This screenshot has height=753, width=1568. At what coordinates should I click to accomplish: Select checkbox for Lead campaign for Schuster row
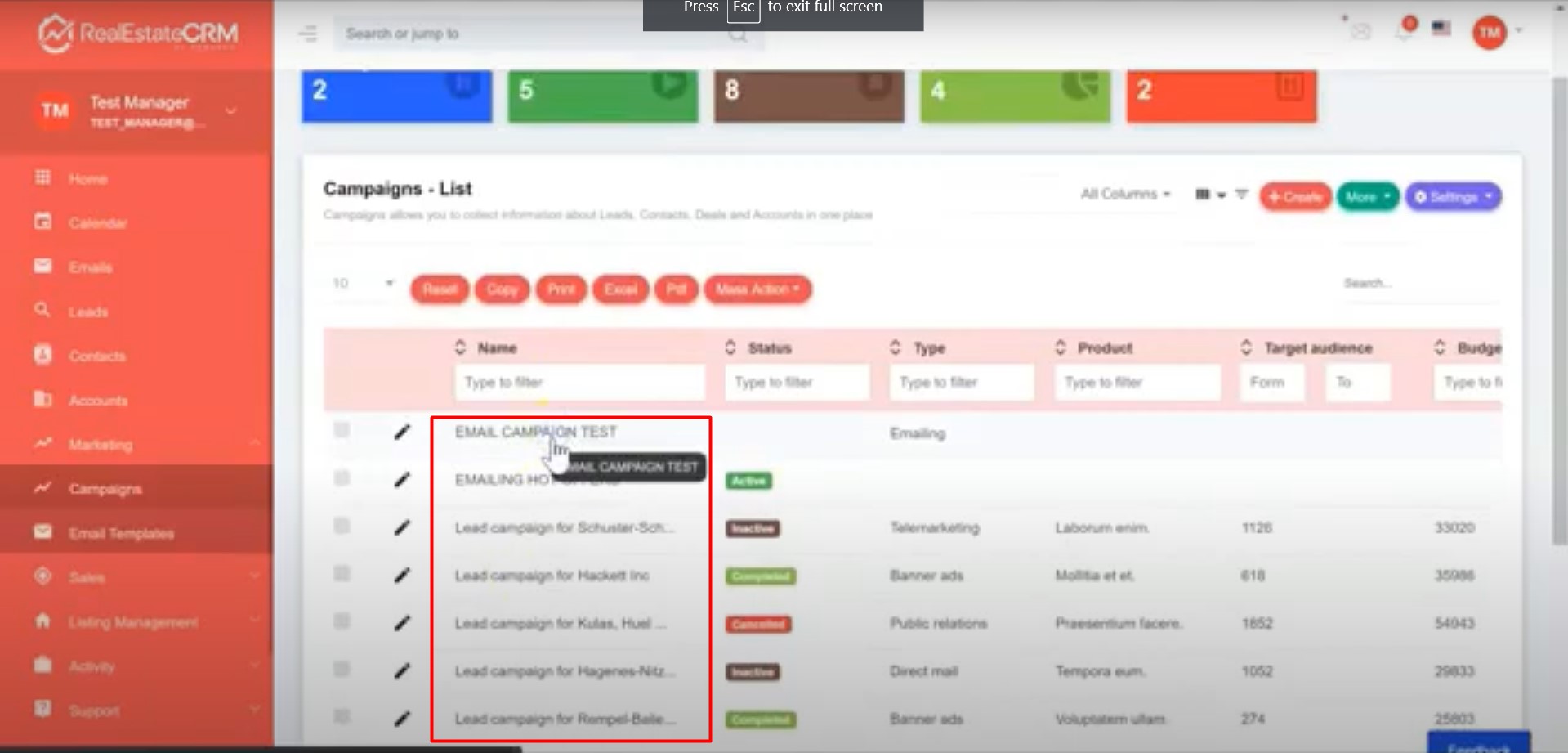[342, 526]
